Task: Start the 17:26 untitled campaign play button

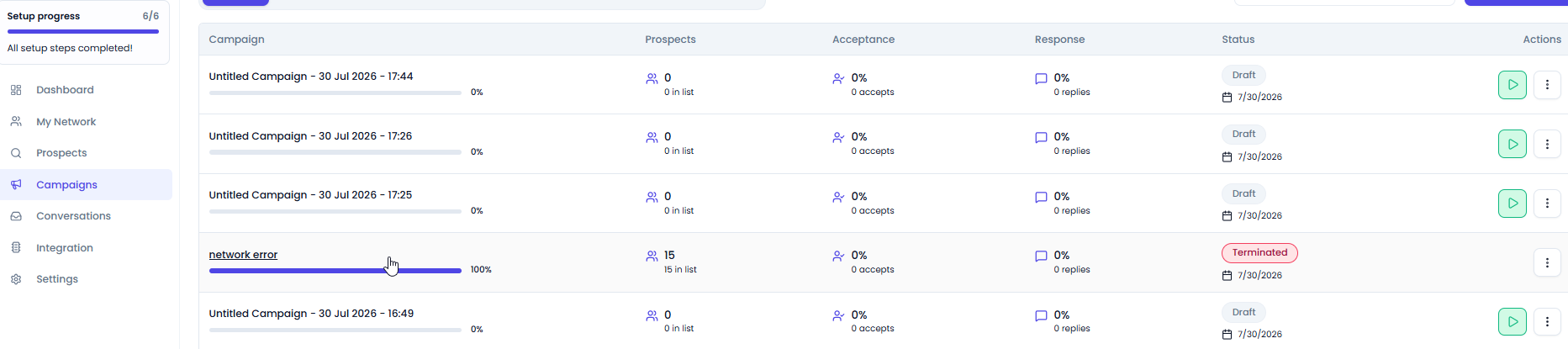Action: click(1512, 144)
